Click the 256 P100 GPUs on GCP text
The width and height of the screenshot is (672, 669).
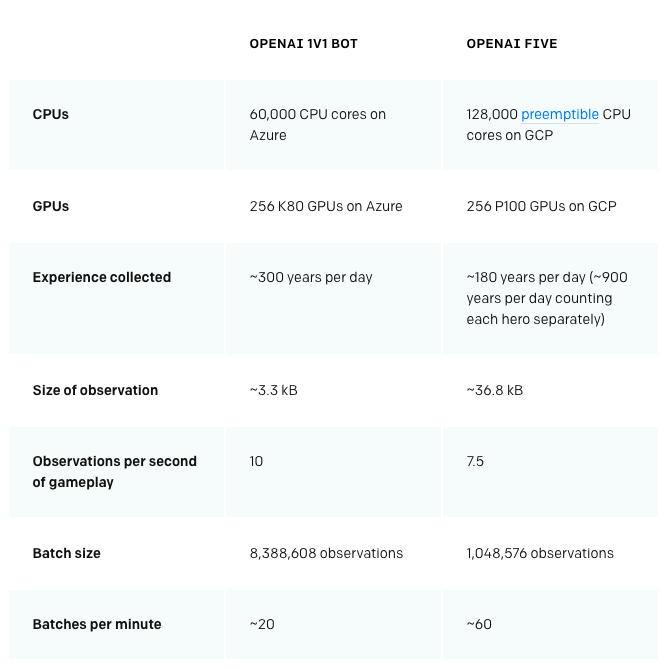541,206
